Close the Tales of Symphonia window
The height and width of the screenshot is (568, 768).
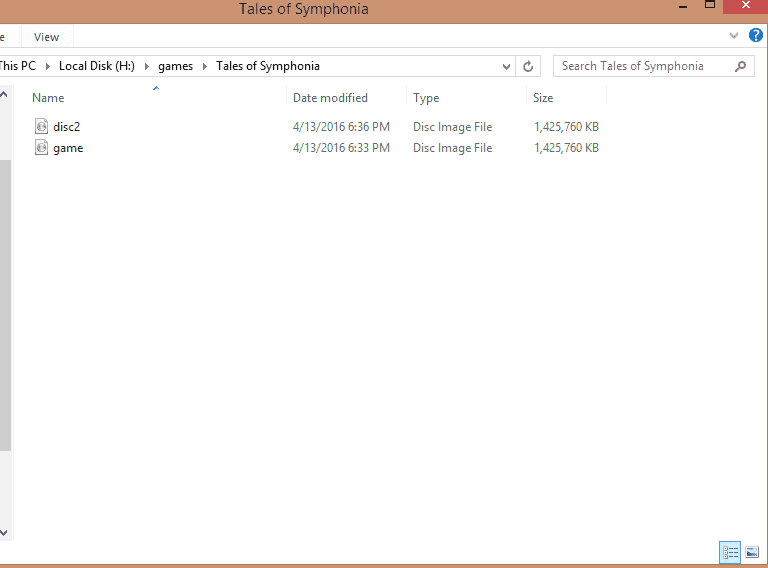(x=745, y=6)
